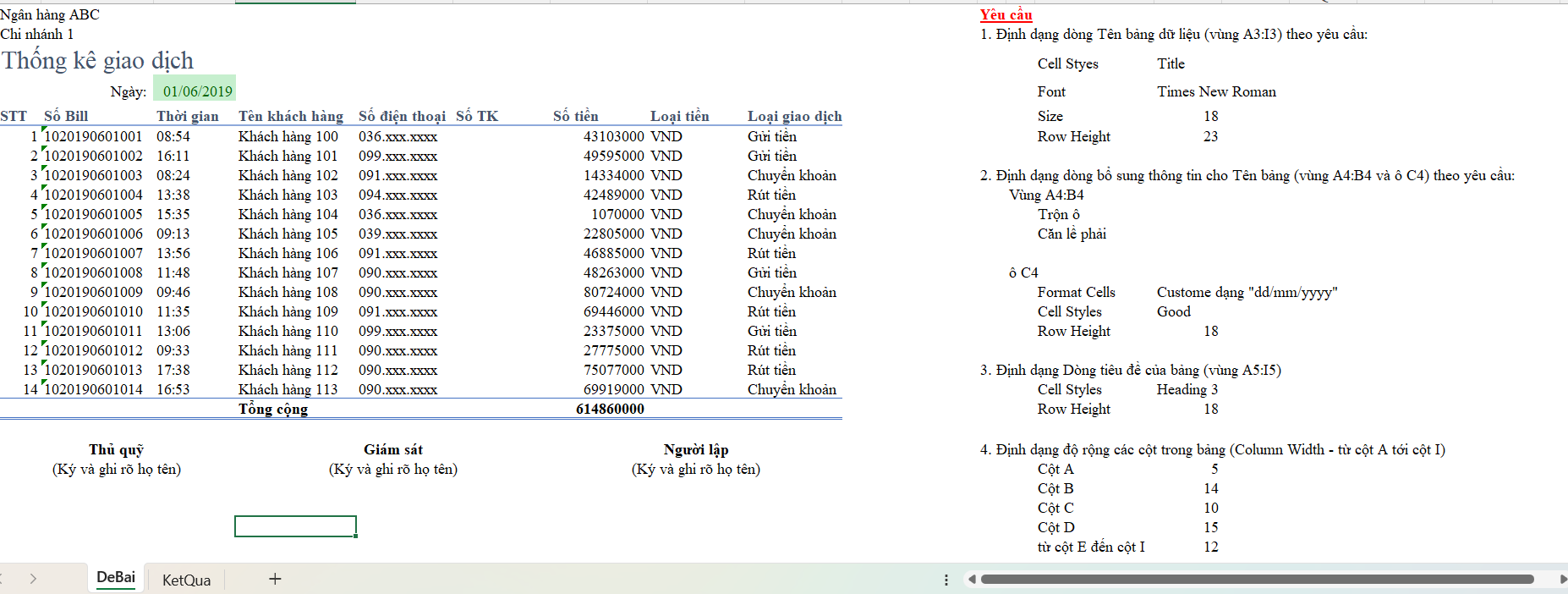Viewport: 1568px width, 594px height.
Task: Click the empty green-bordered active cell
Action: (x=295, y=526)
